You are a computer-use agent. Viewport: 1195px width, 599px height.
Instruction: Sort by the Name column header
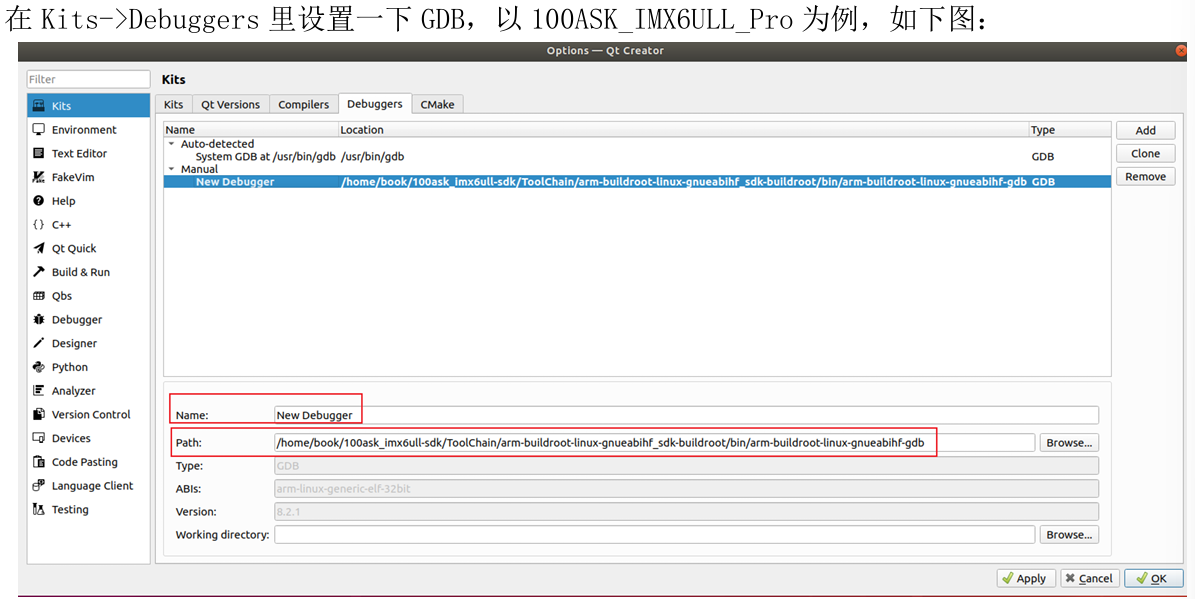(x=251, y=130)
